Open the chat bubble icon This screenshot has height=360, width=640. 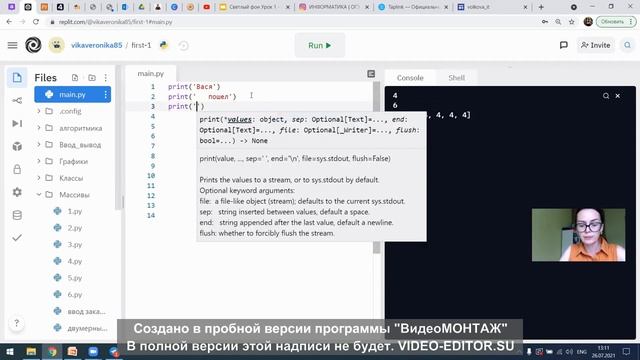click(x=564, y=45)
